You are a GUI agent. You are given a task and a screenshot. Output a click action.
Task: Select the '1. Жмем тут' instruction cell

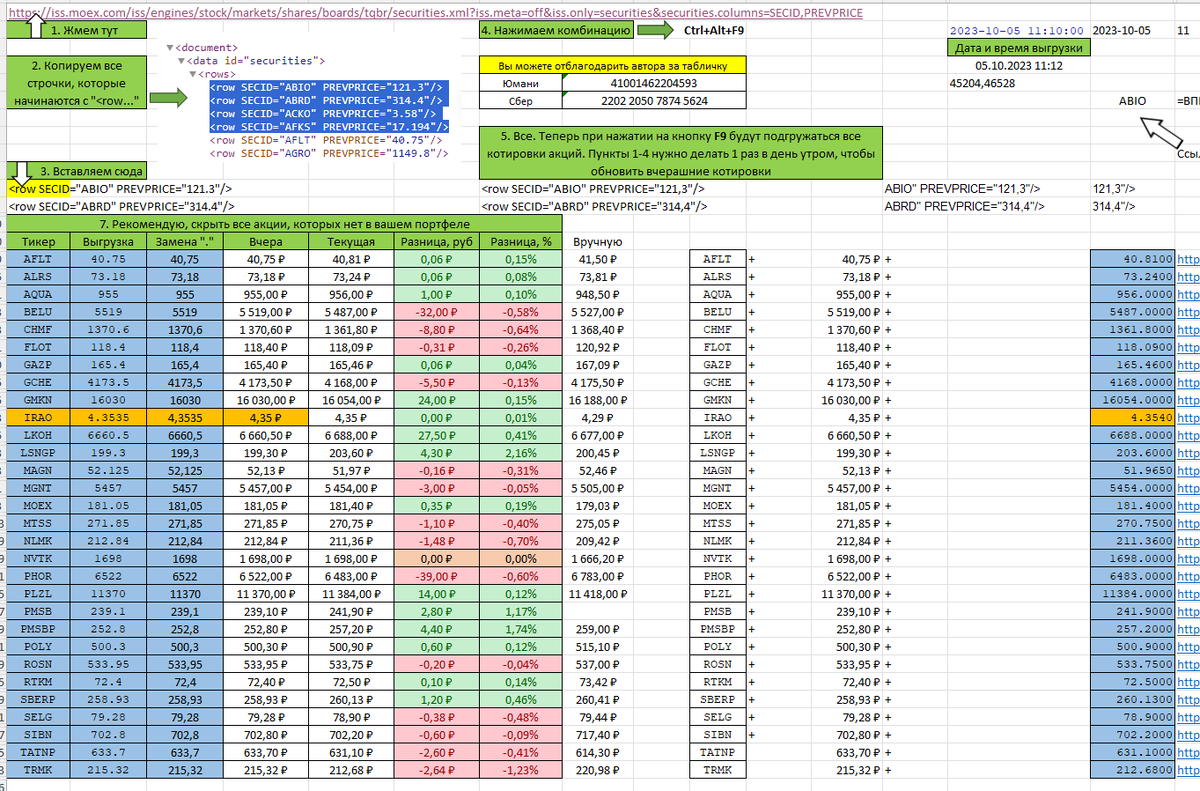coord(76,31)
